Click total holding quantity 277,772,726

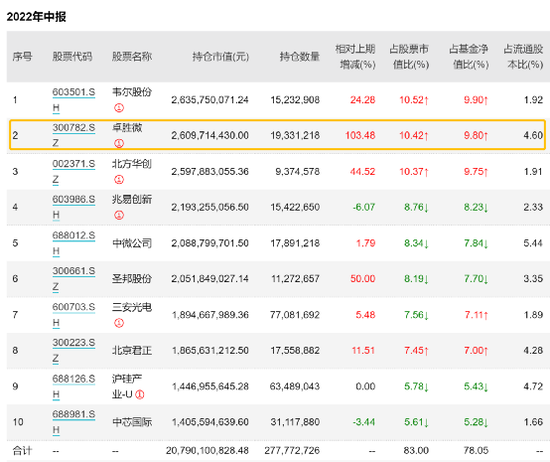tap(292, 450)
